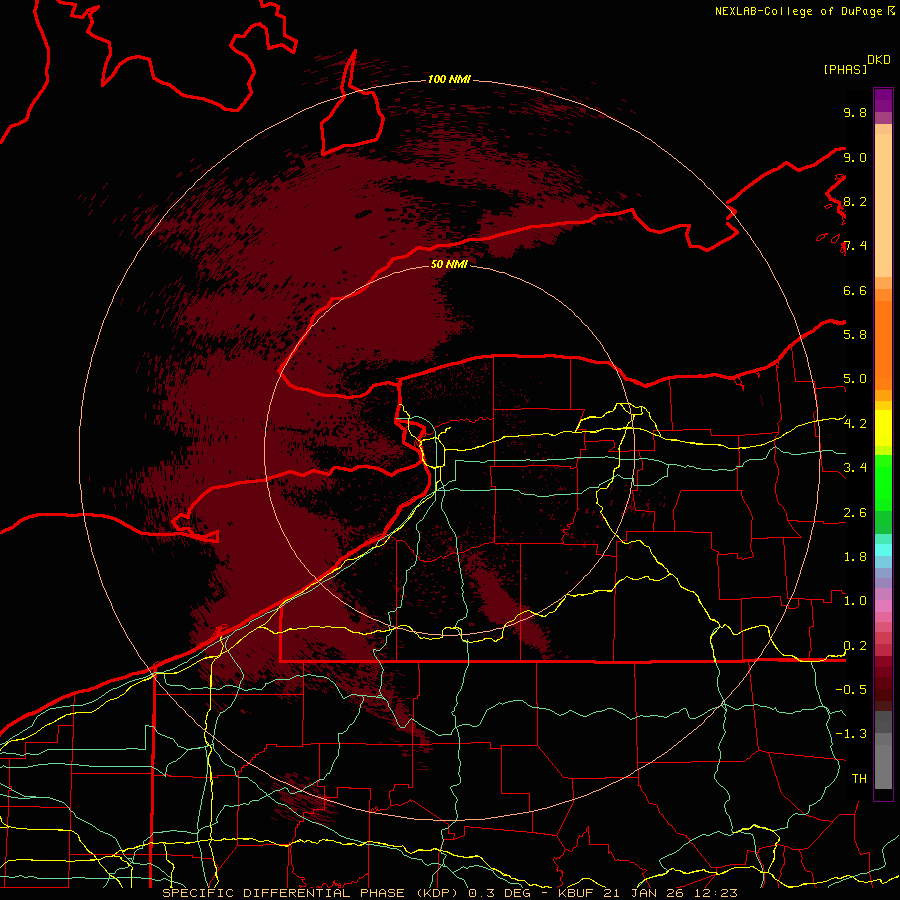Click the [PHAS] legend header

click(x=845, y=69)
